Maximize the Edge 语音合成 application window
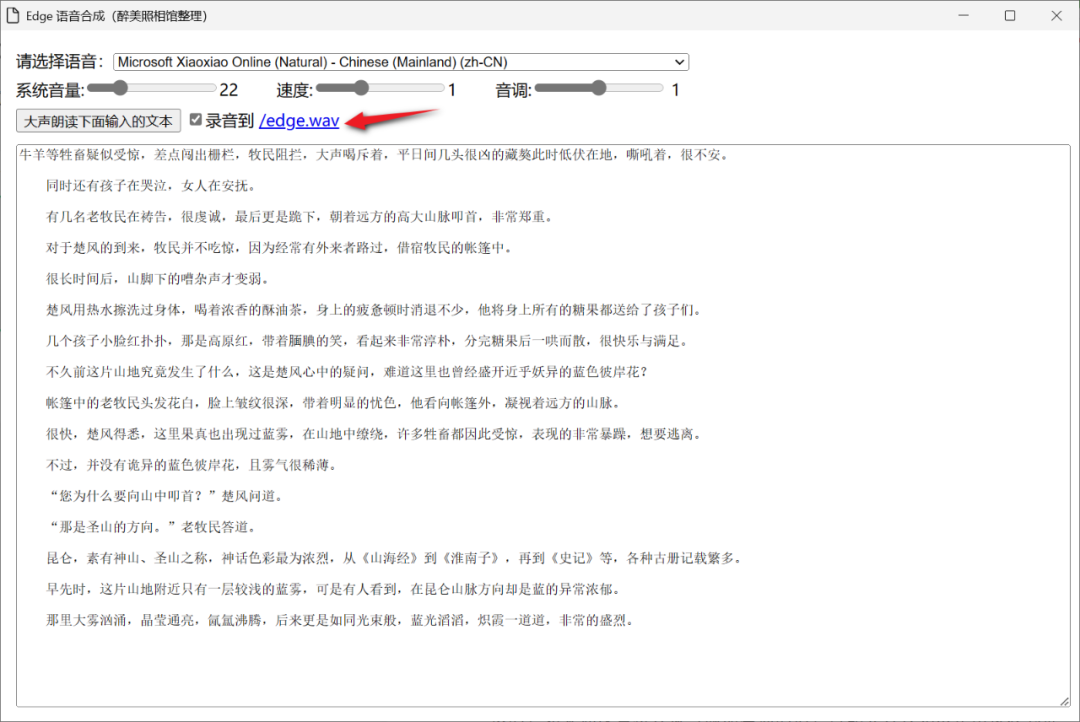Viewport: 1080px width, 722px height. pyautogui.click(x=1010, y=15)
